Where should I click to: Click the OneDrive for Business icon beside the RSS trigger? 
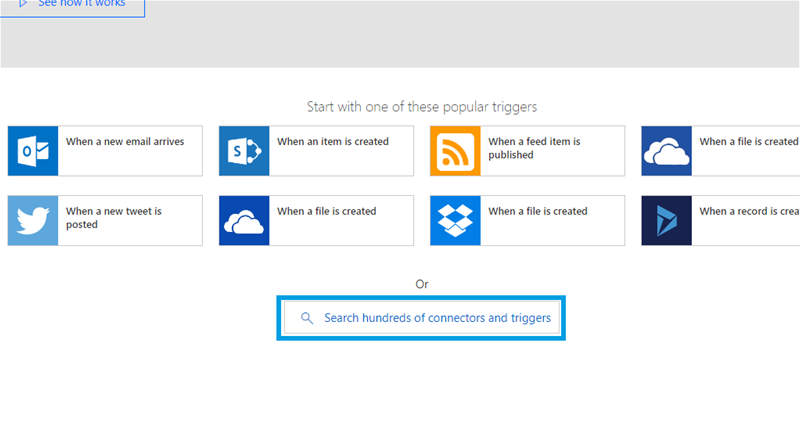(x=666, y=151)
